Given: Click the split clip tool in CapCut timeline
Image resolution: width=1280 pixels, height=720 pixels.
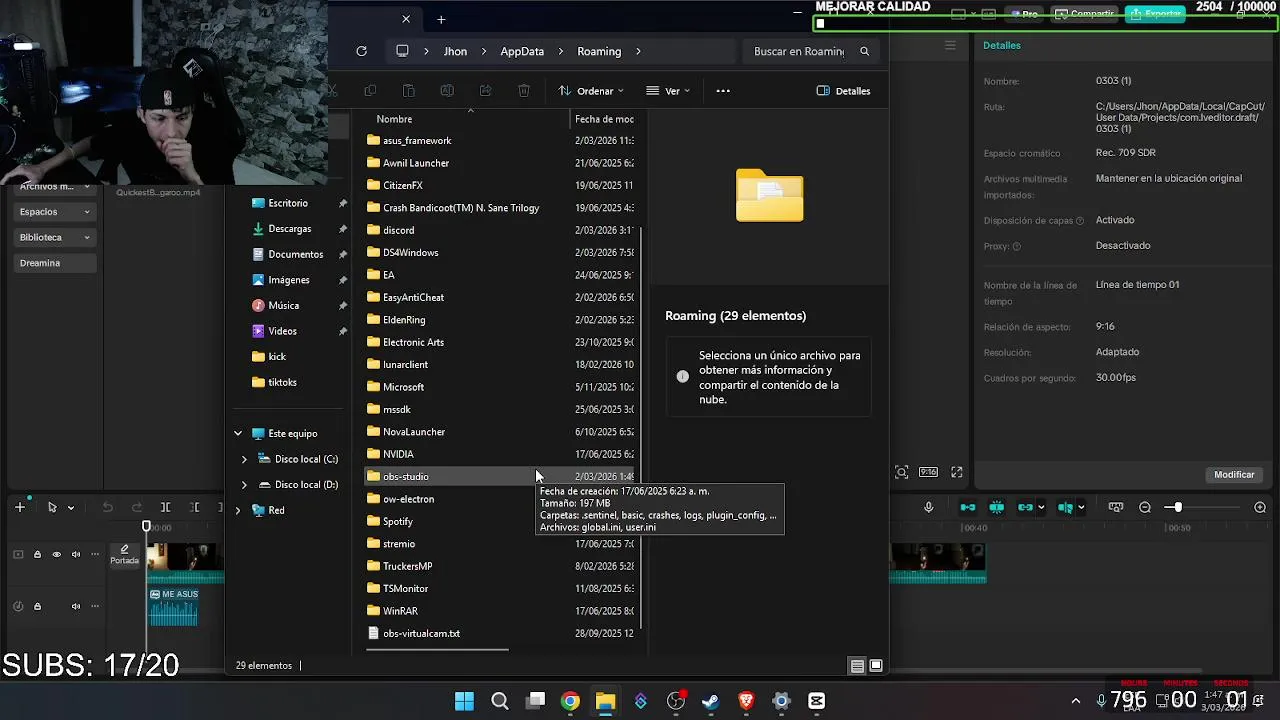Looking at the screenshot, I should (x=165, y=507).
